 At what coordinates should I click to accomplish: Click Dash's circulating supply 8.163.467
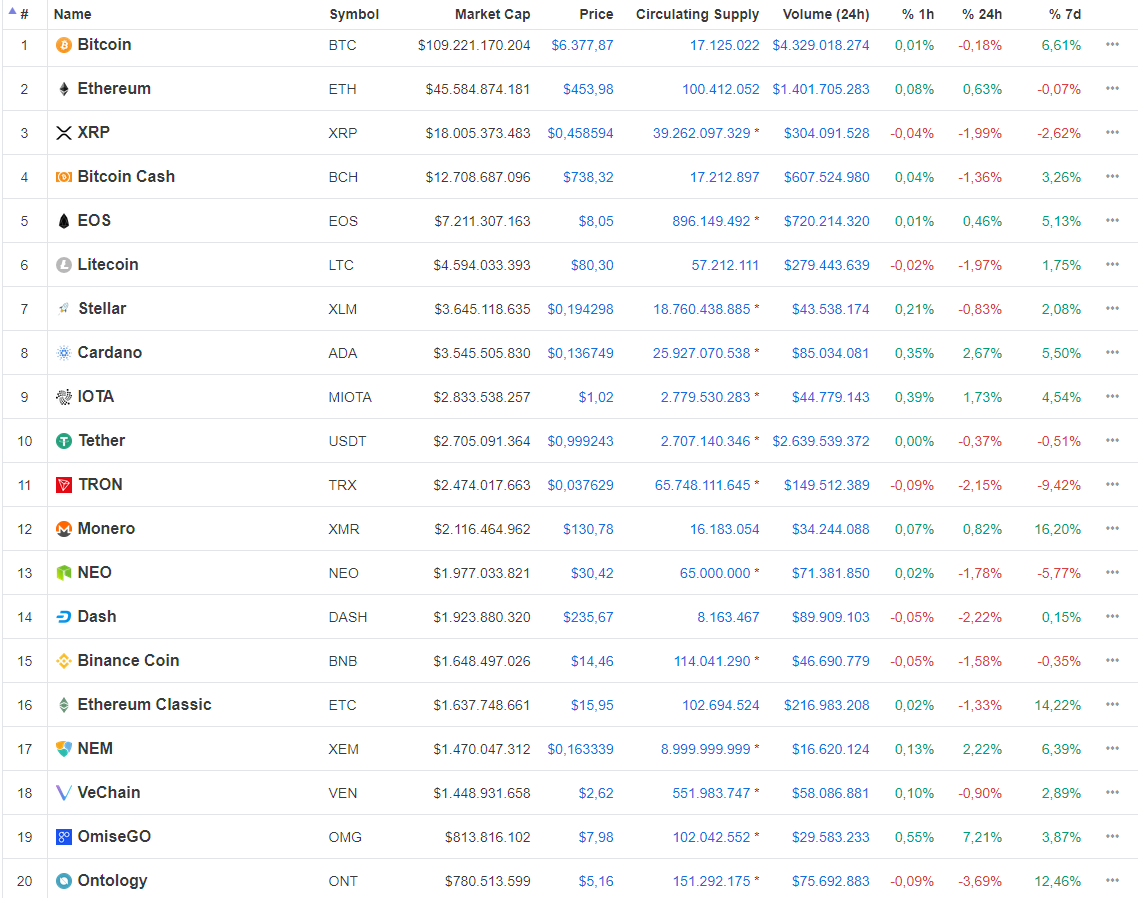(x=728, y=617)
